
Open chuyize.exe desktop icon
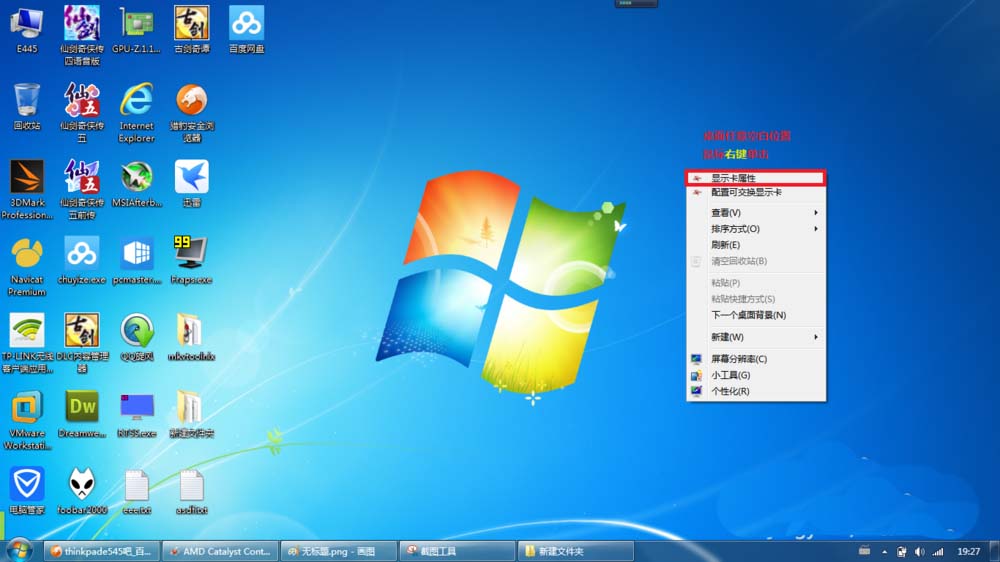pos(82,260)
